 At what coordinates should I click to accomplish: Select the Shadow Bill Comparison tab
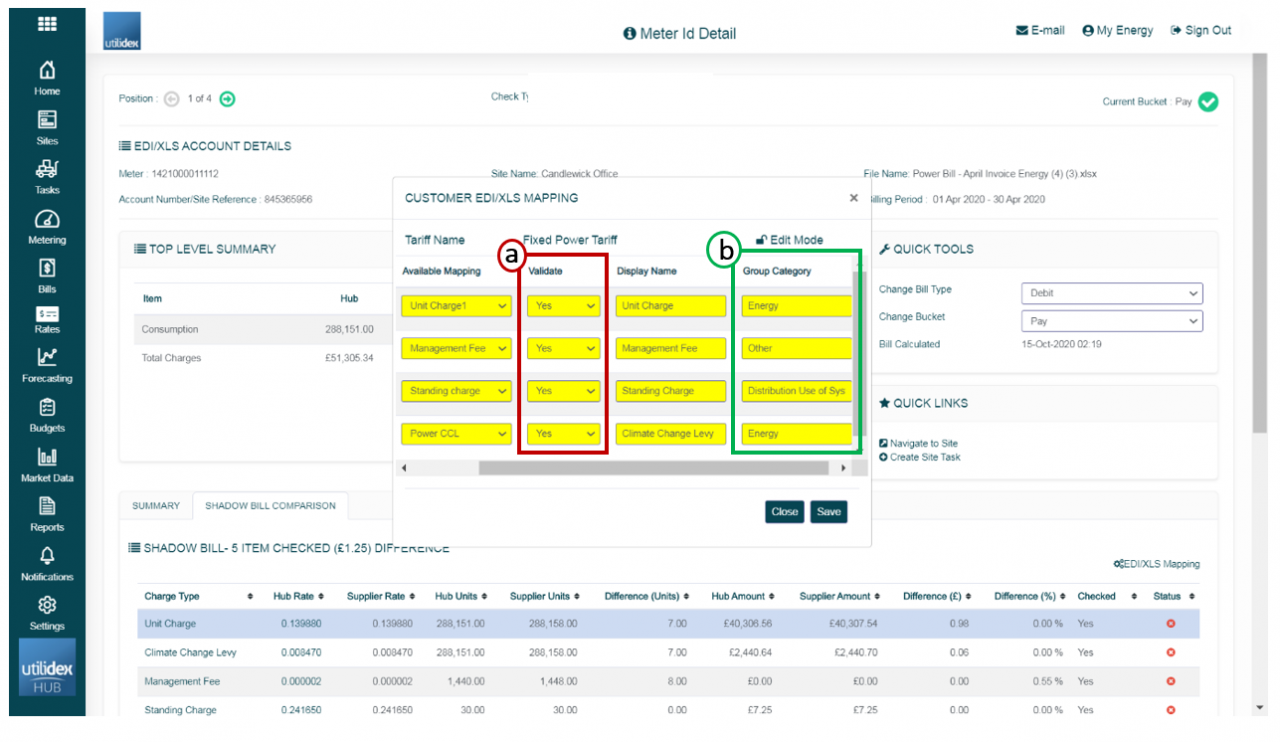tap(269, 506)
